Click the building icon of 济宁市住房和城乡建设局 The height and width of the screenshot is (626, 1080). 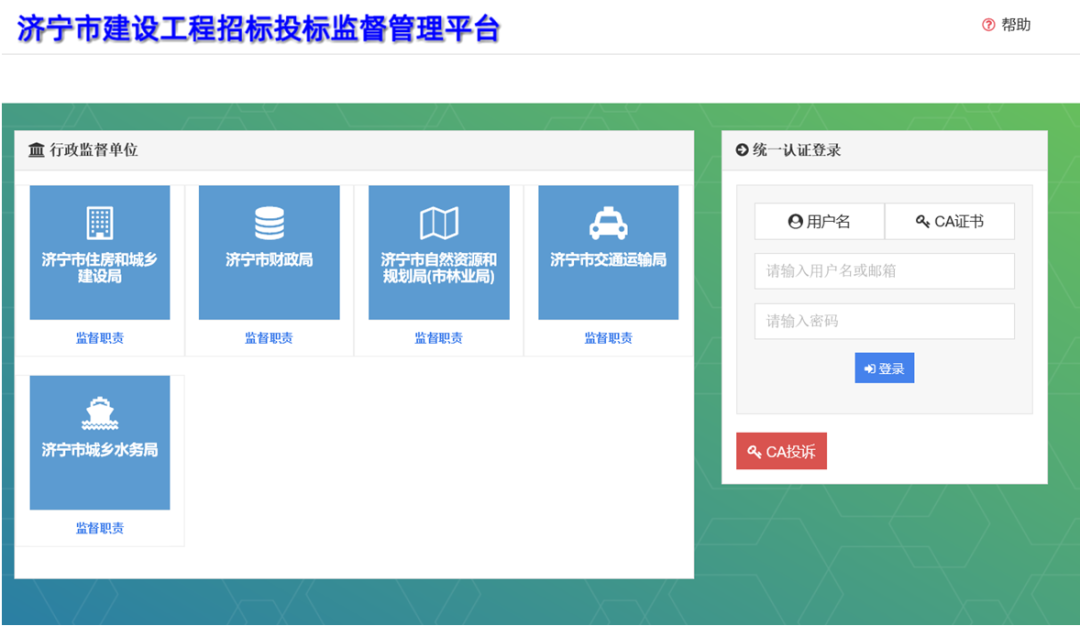100,222
